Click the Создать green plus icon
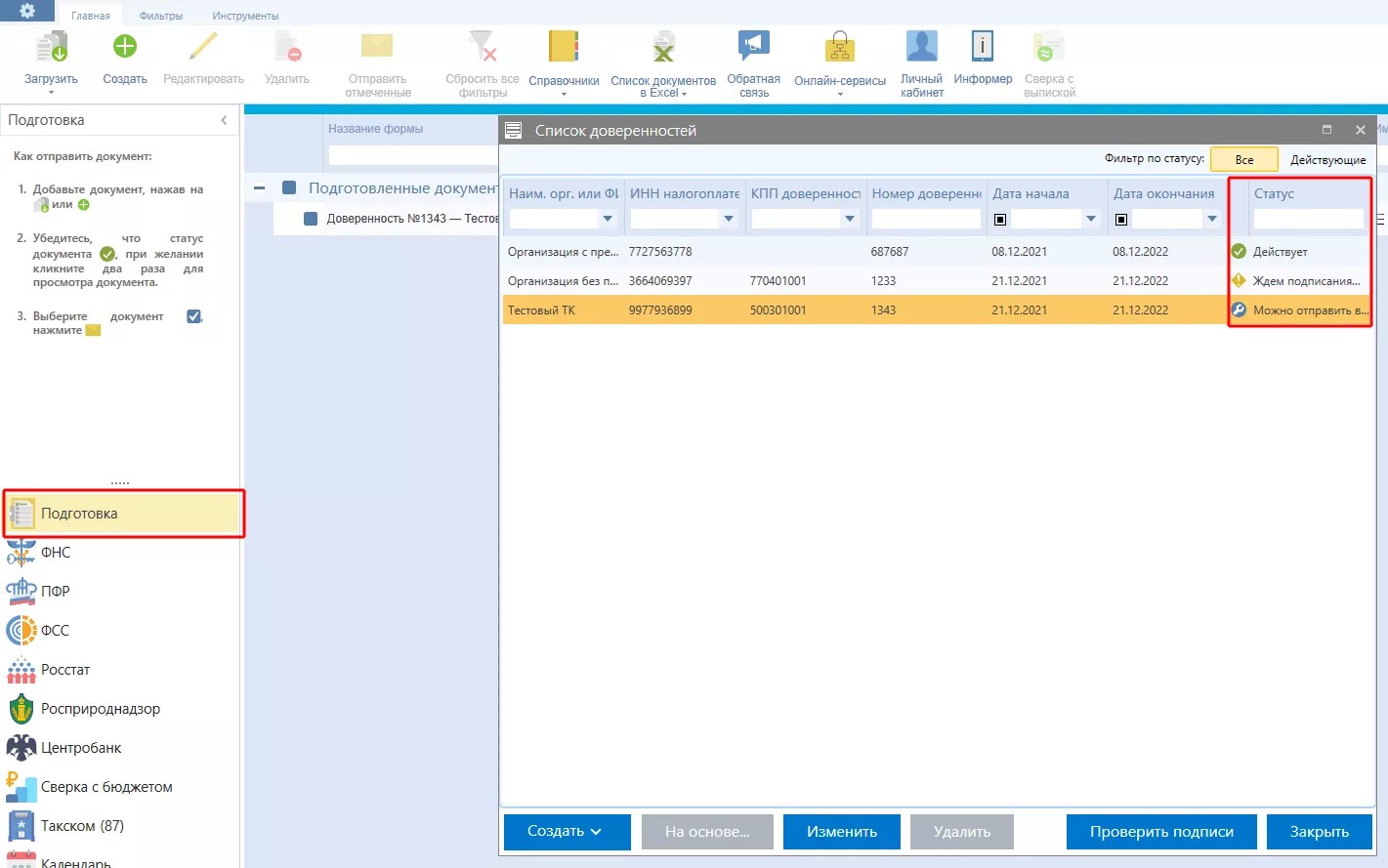1388x868 pixels. pos(125,47)
